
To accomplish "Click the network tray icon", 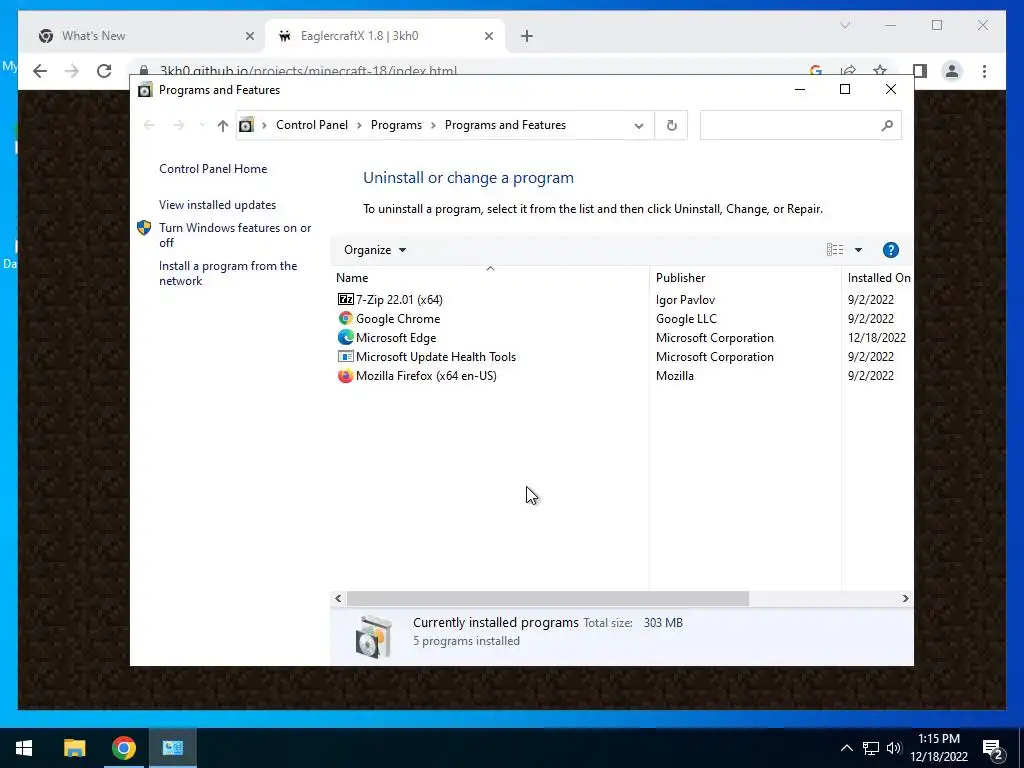I will (871, 748).
